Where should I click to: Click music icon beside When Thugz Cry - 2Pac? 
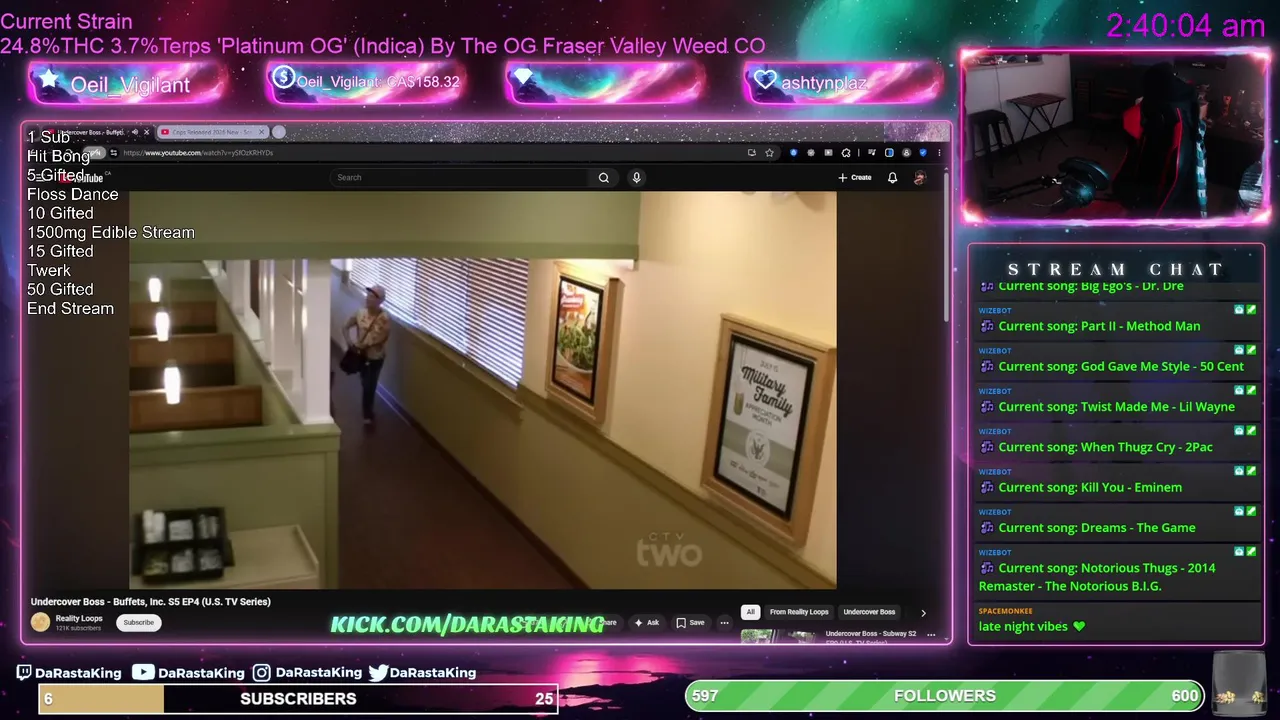point(987,447)
